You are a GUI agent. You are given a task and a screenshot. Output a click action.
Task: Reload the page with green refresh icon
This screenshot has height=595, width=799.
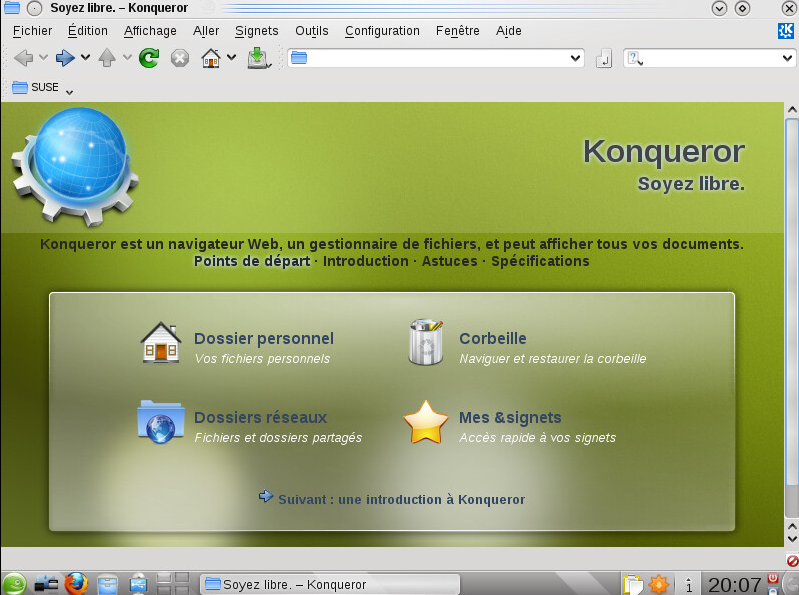[149, 58]
